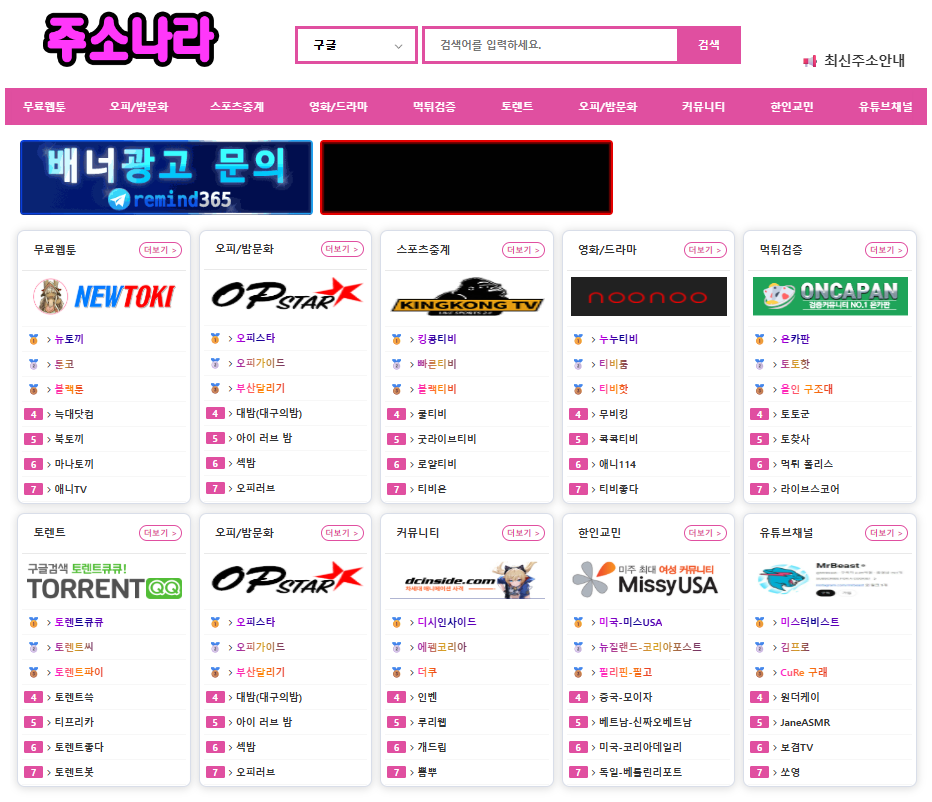
Task: Click the 배너광고 문의 banner
Action: (166, 177)
